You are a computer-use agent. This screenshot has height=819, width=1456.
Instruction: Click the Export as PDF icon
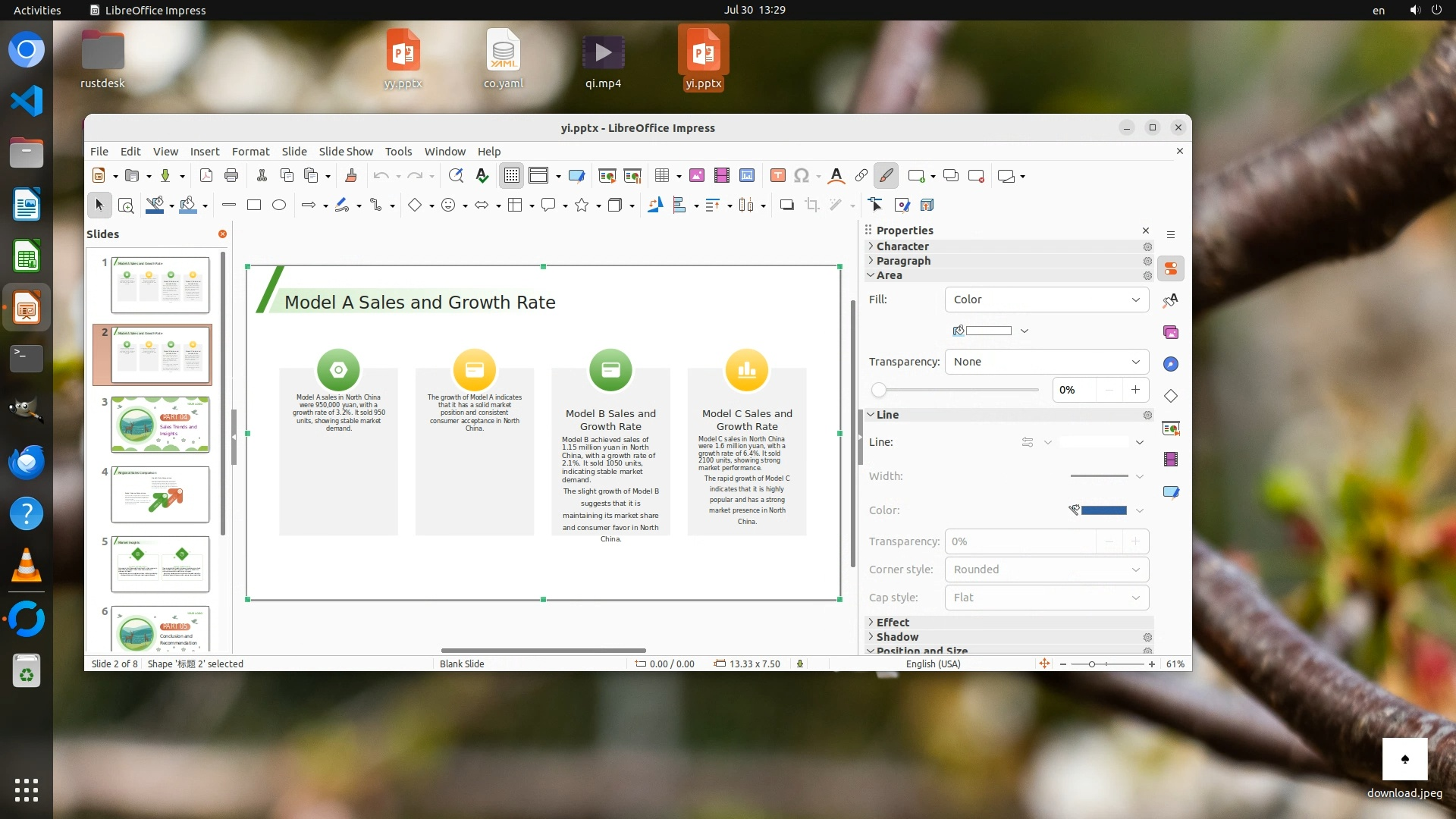click(x=206, y=176)
